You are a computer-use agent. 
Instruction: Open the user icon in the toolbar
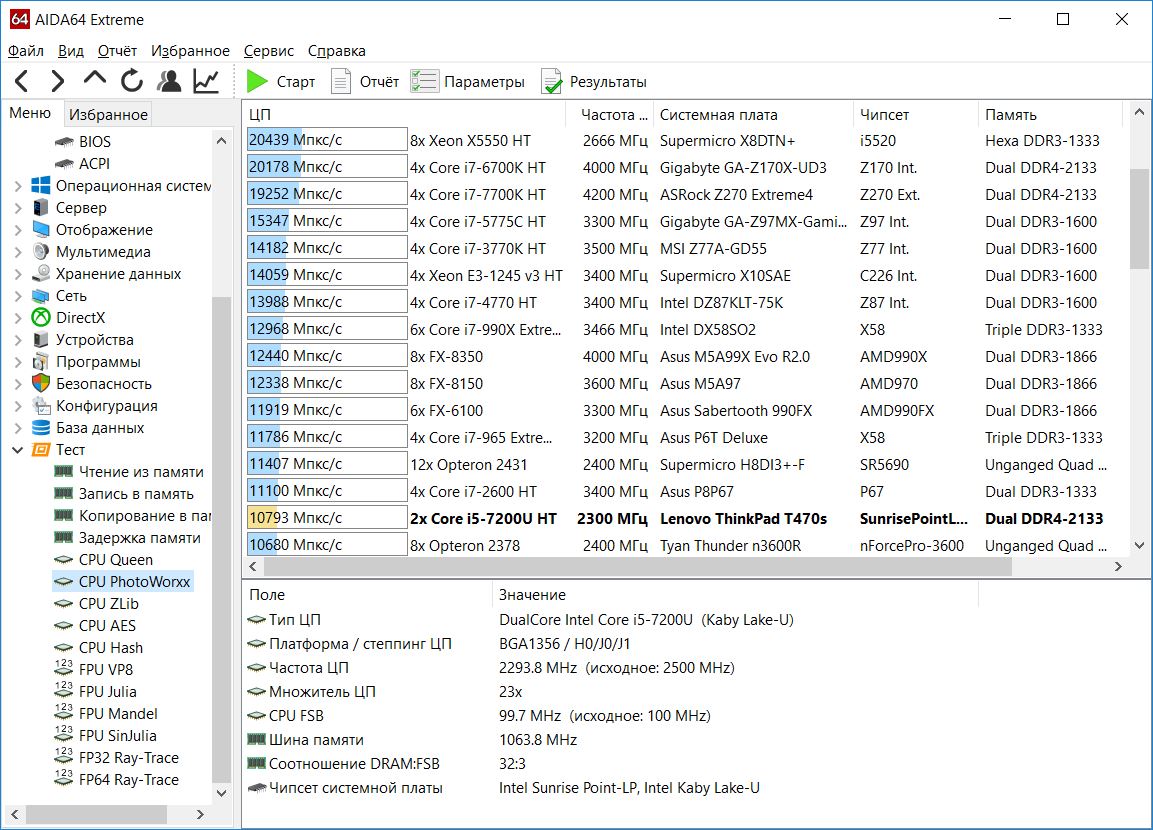tap(169, 81)
